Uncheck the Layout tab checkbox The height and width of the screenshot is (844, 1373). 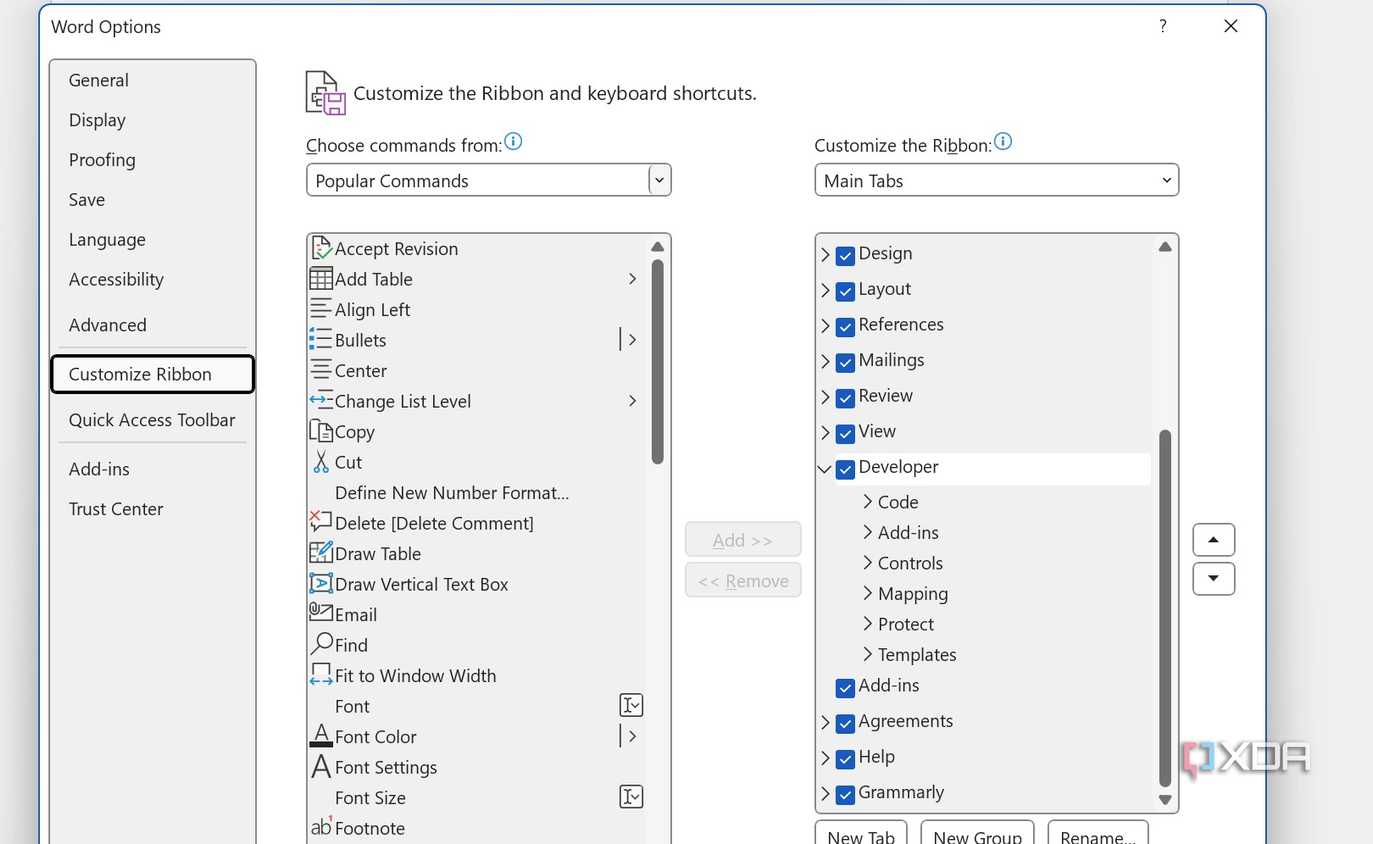(845, 290)
